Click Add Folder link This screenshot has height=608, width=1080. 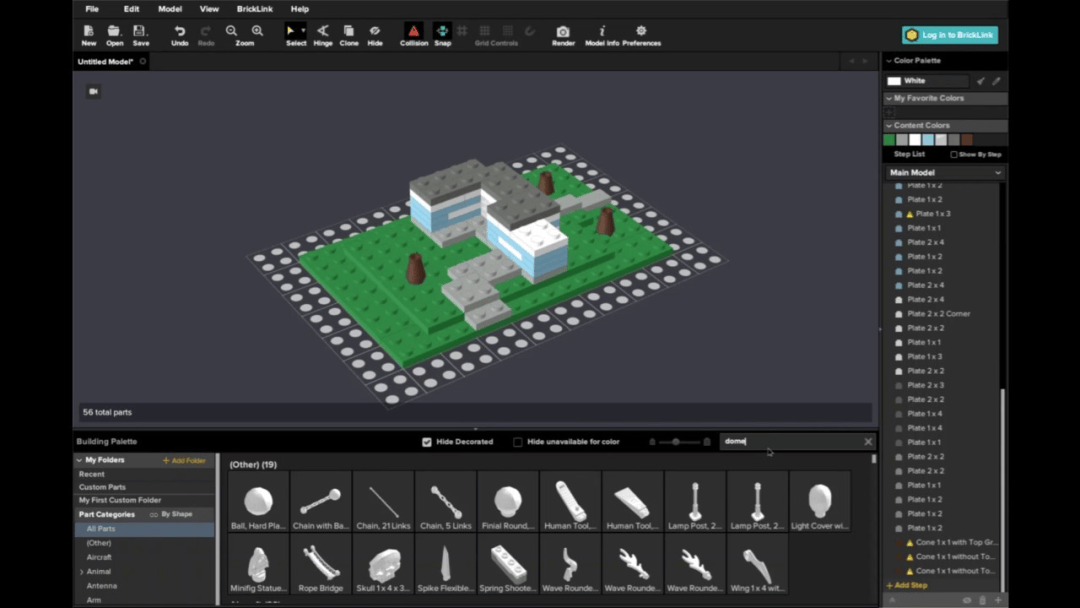[184, 460]
